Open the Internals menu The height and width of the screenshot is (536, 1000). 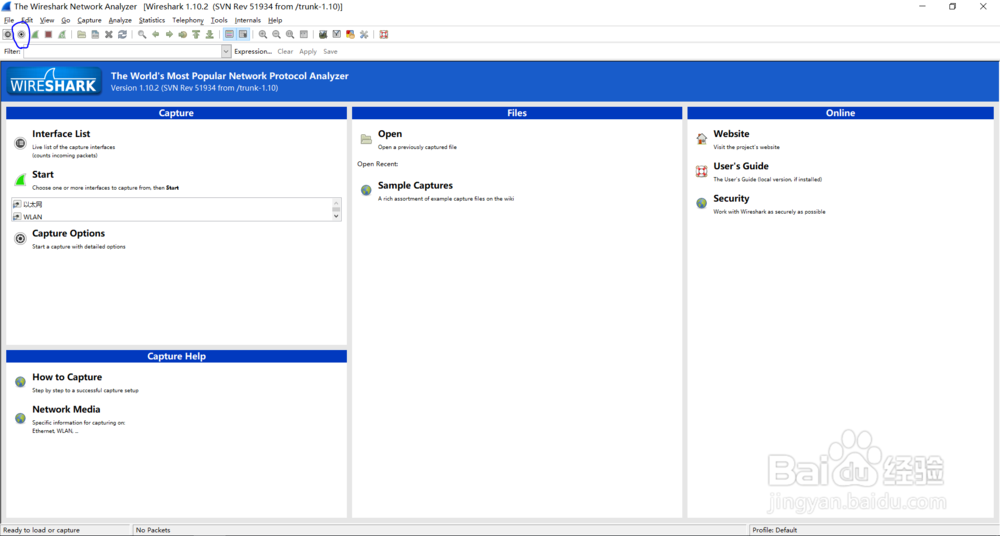(247, 20)
